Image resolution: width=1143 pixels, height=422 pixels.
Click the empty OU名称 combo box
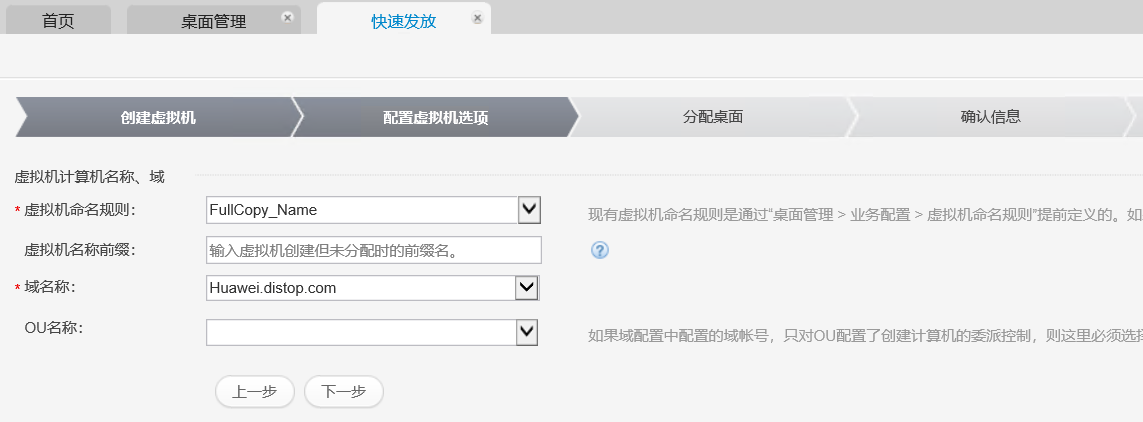360,332
